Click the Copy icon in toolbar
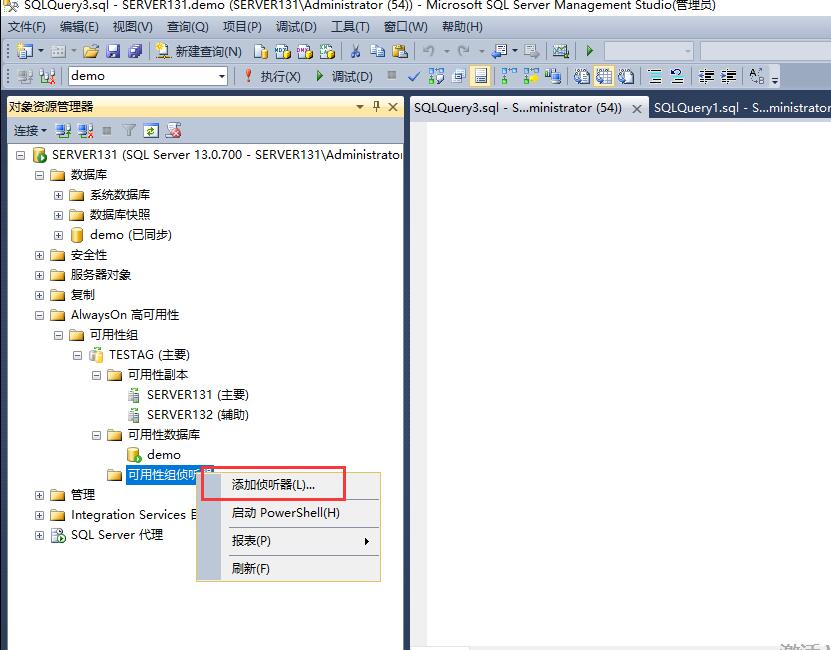The width and height of the screenshot is (831, 650). point(377,51)
